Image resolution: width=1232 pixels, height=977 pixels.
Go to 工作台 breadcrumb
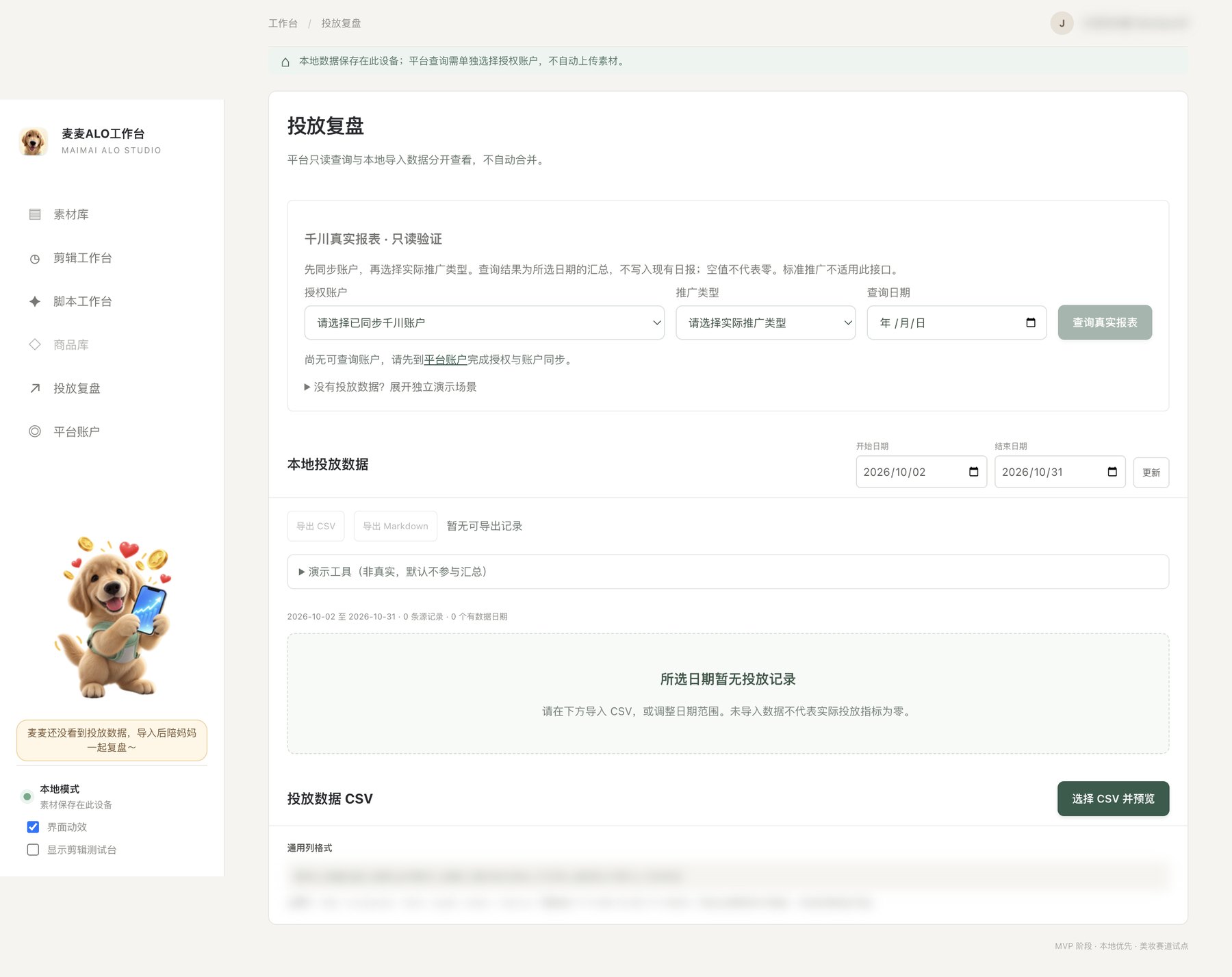click(x=283, y=23)
